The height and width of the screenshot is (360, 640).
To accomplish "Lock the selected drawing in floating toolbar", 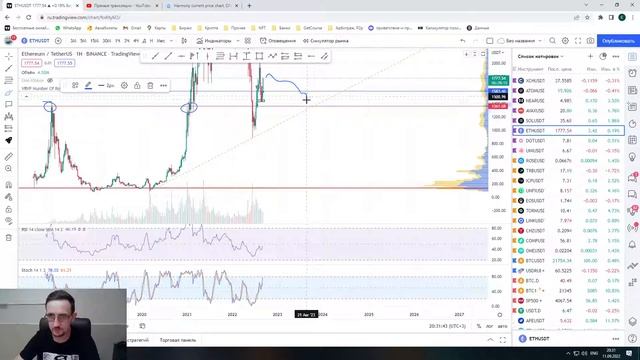I will click(x=137, y=85).
